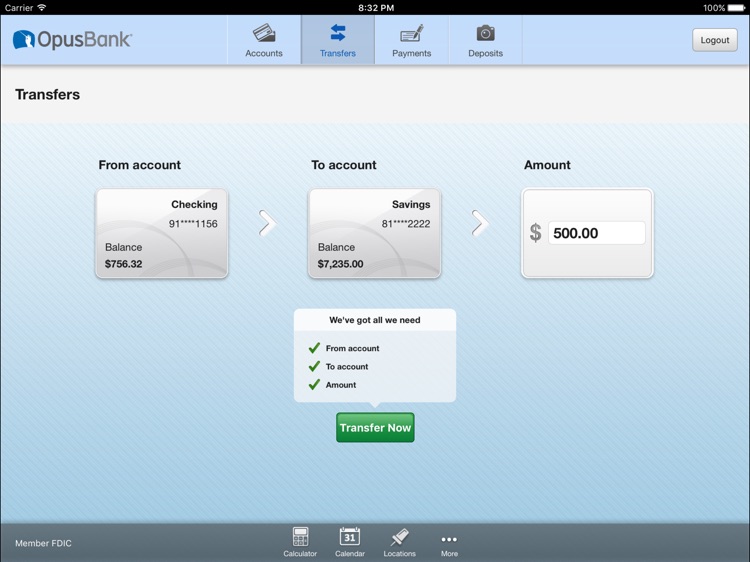The image size is (750, 562).
Task: Tap the battery indicator in status bar
Action: (736, 8)
